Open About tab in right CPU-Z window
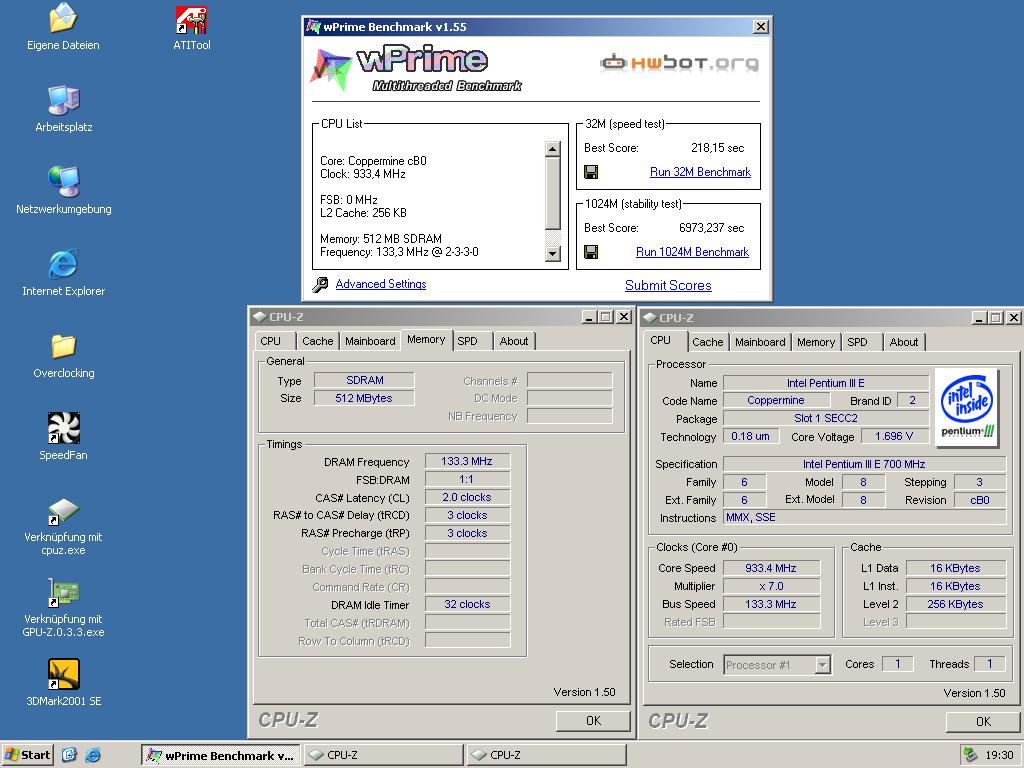The width and height of the screenshot is (1024, 768). tap(904, 342)
